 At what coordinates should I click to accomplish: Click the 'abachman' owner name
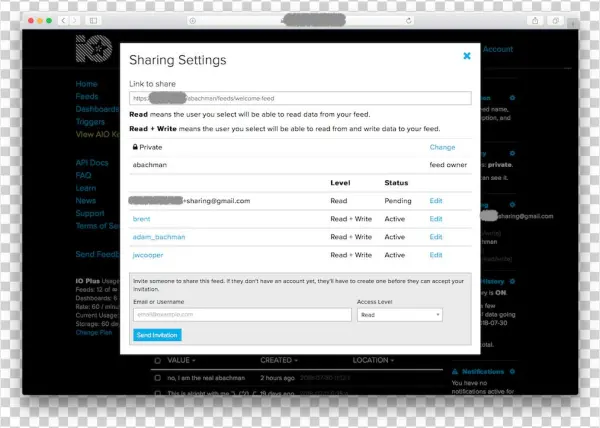[150, 165]
